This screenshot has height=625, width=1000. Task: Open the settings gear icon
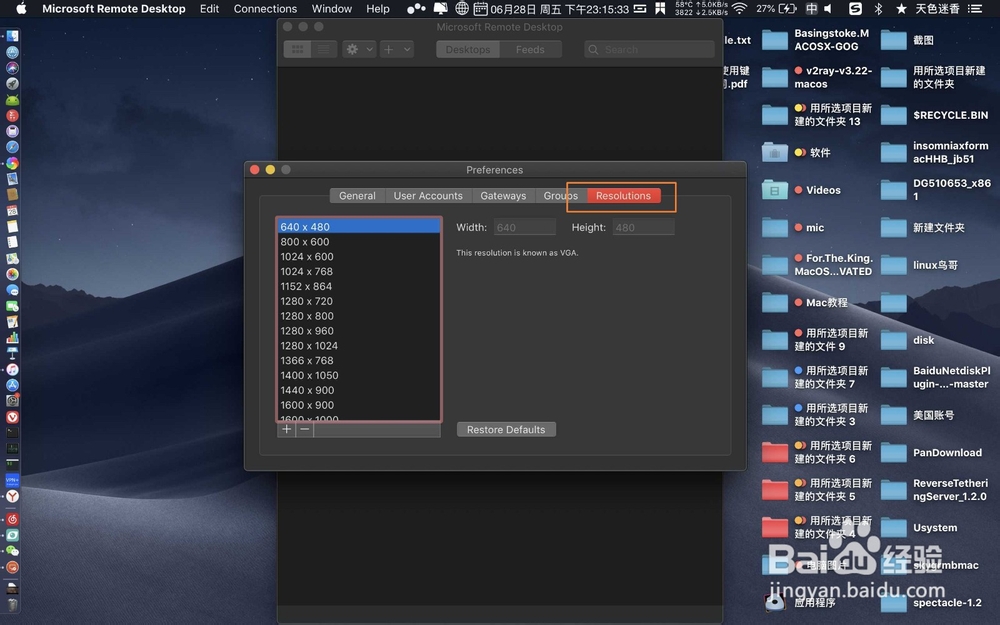352,48
